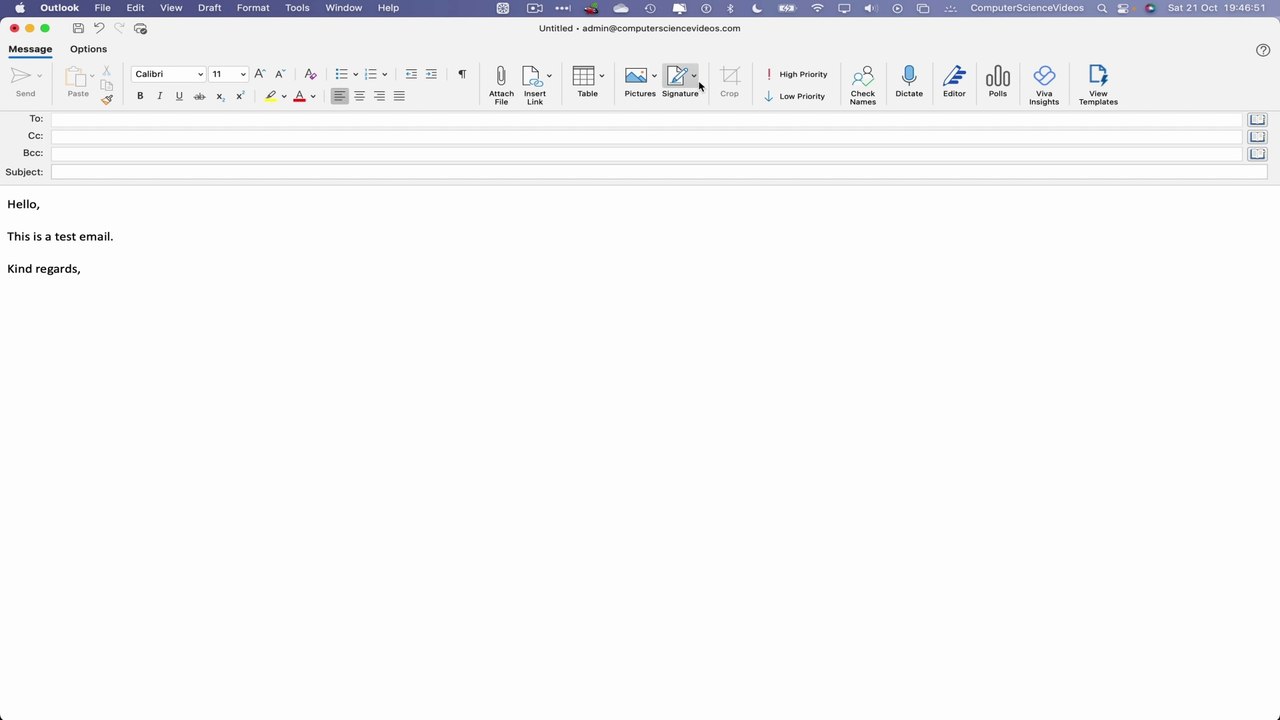Open address book beside the To field

(x=1257, y=119)
